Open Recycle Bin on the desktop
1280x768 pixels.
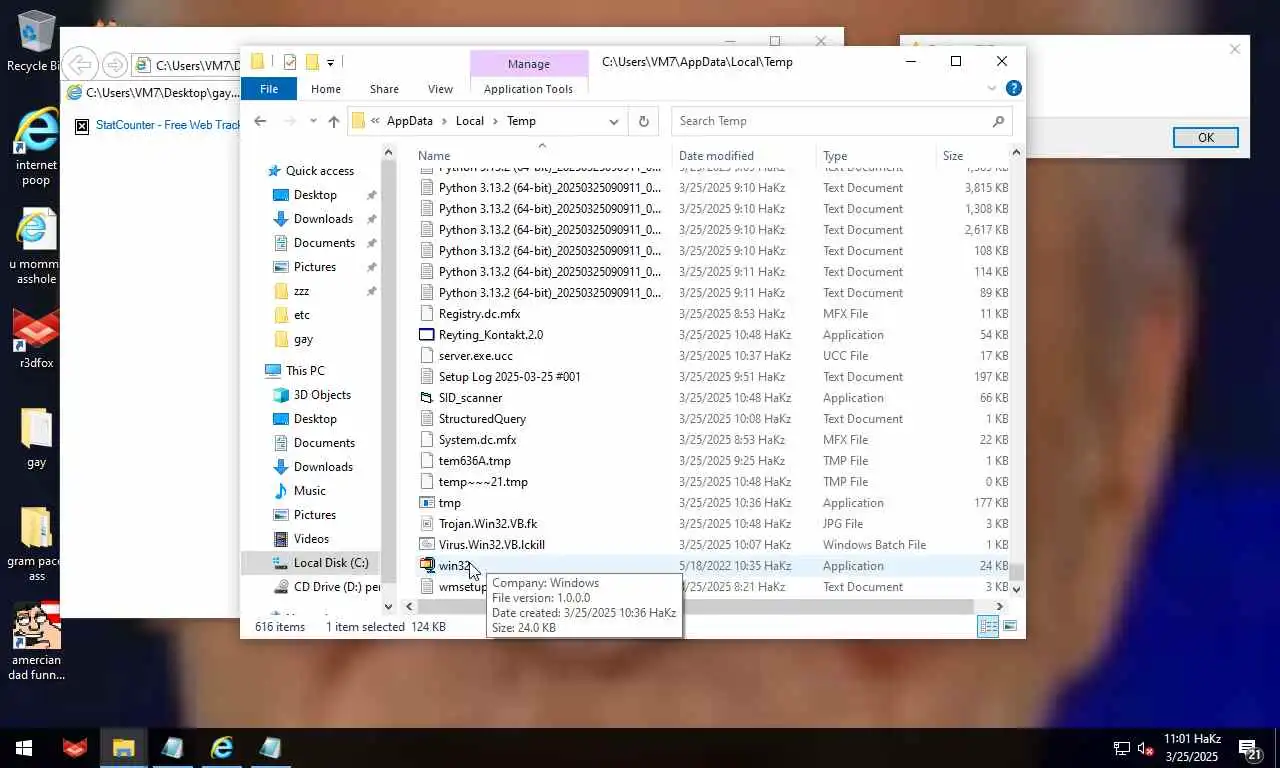(36, 41)
